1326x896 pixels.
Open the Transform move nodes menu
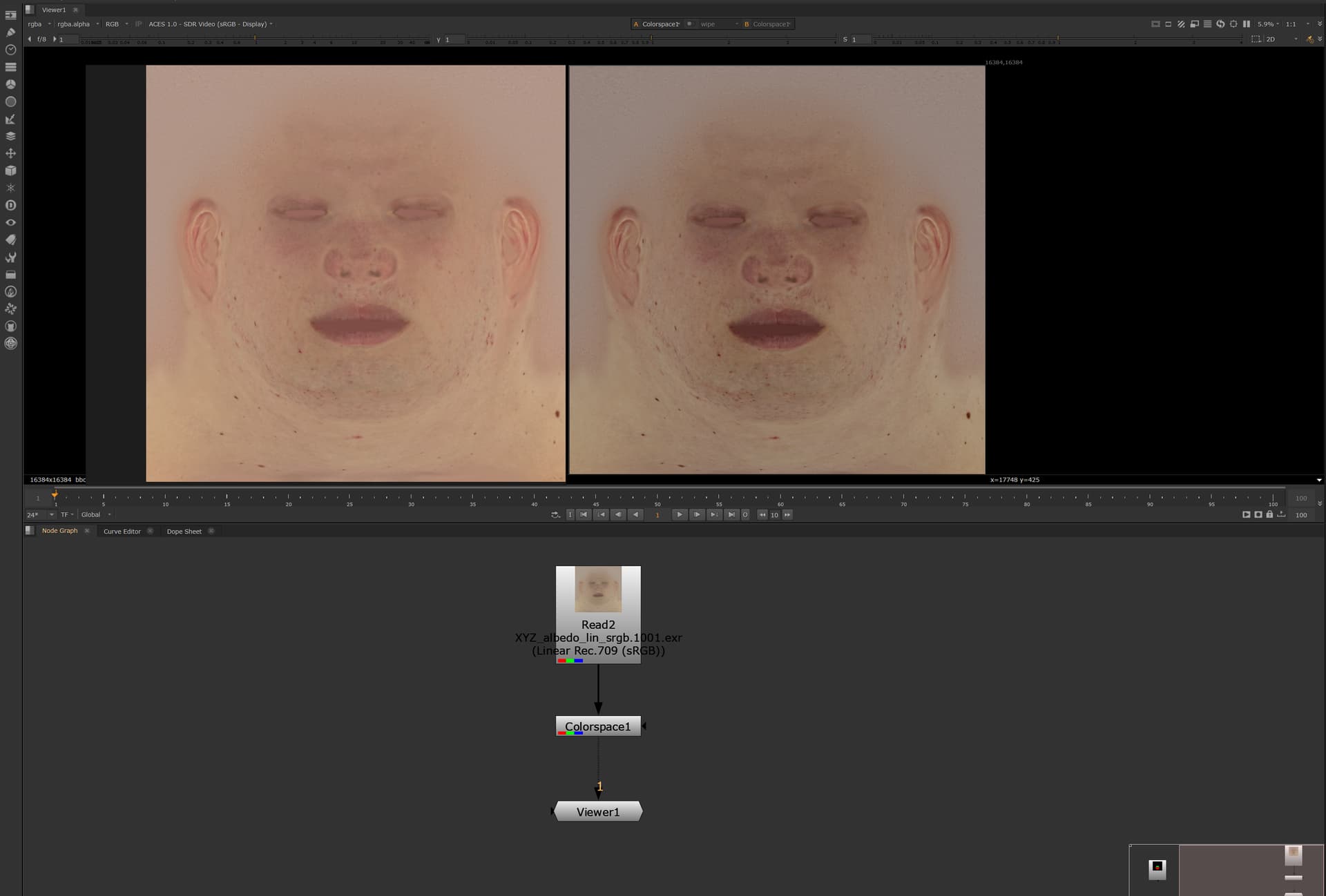[x=10, y=153]
